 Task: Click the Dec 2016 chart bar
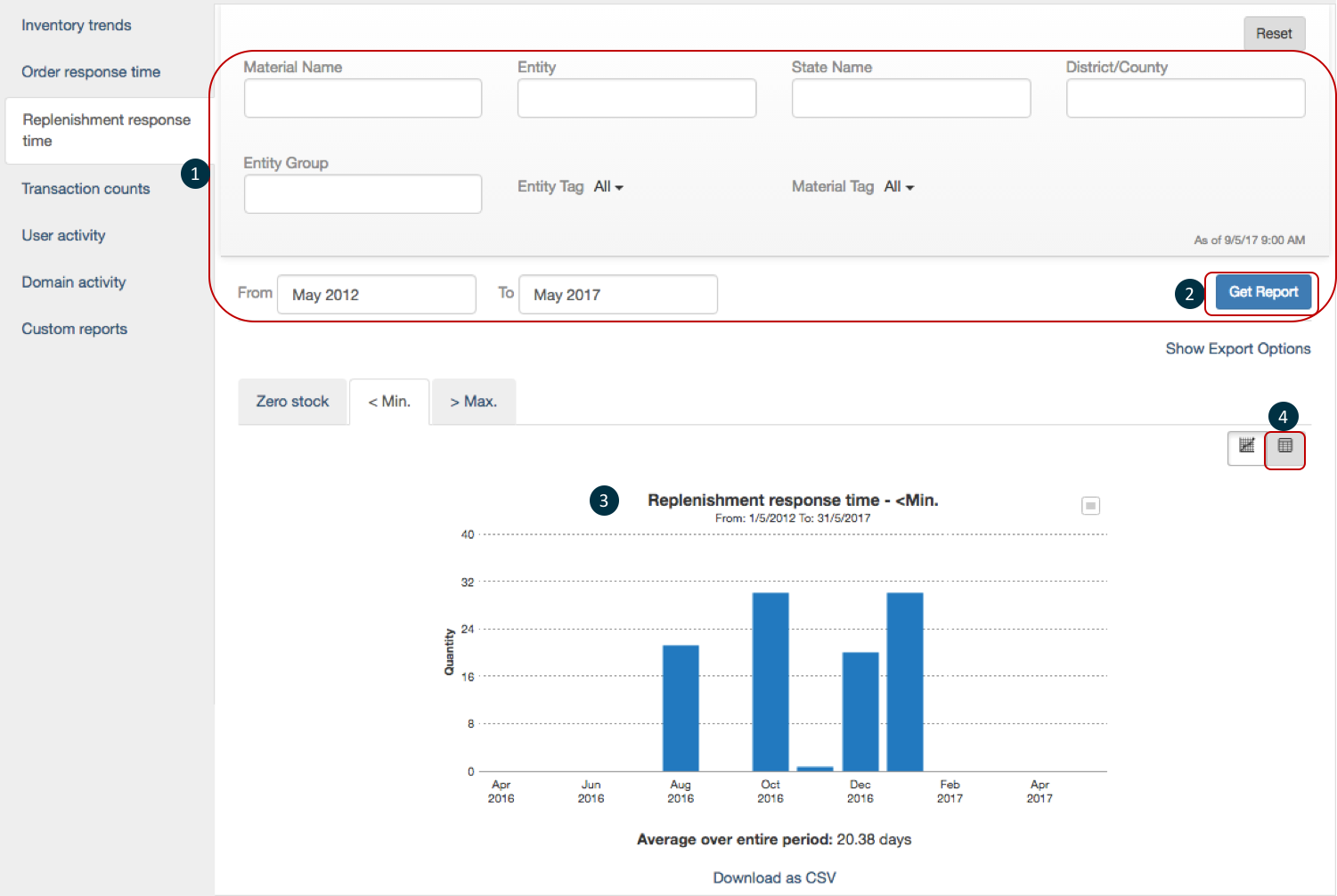pos(860,712)
